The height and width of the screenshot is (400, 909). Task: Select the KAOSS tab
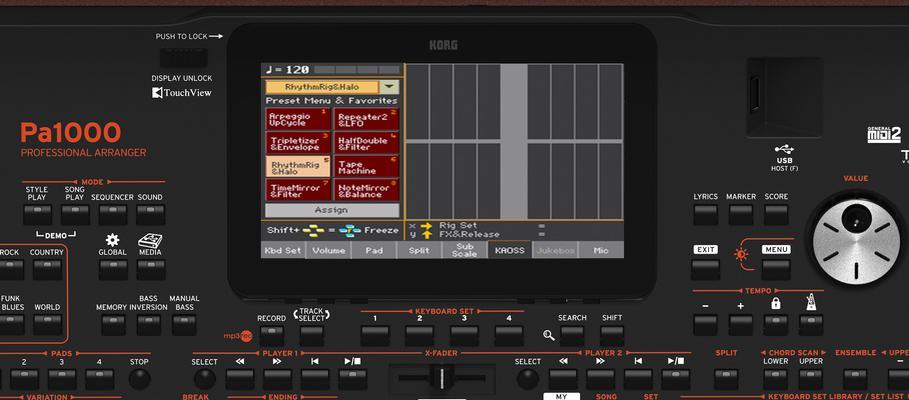coord(510,250)
